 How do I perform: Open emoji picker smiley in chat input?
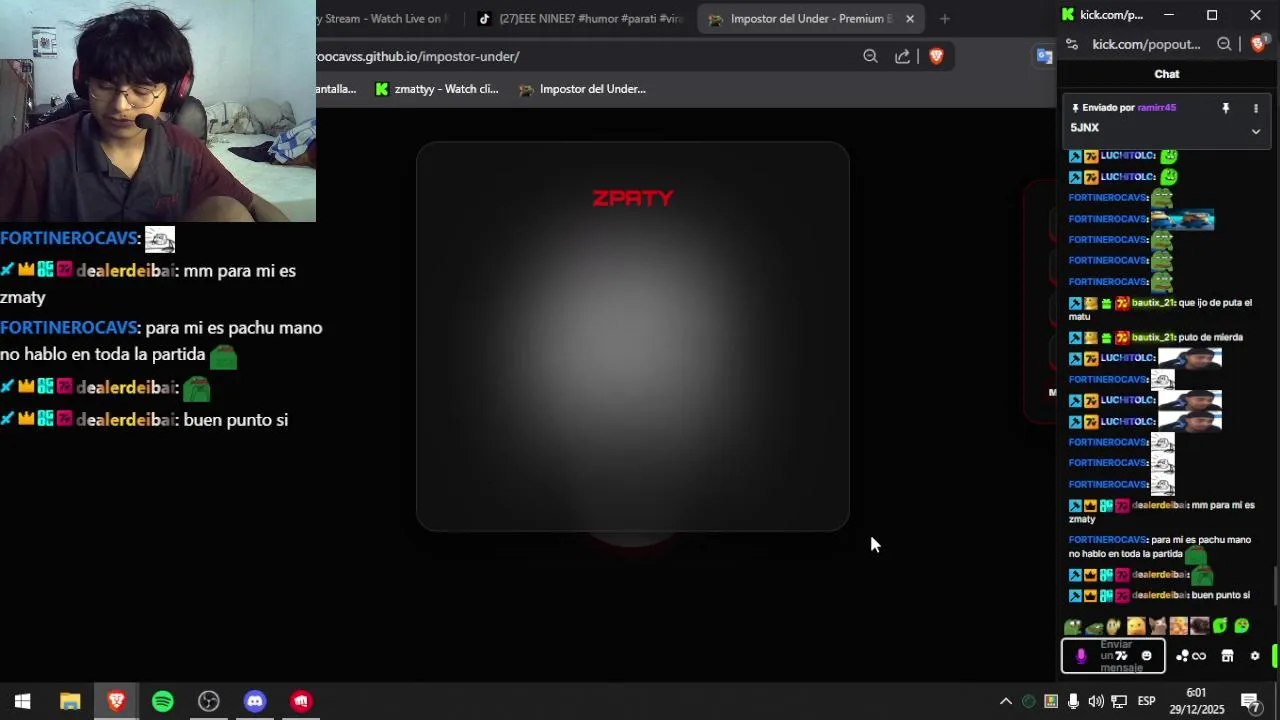(1146, 656)
